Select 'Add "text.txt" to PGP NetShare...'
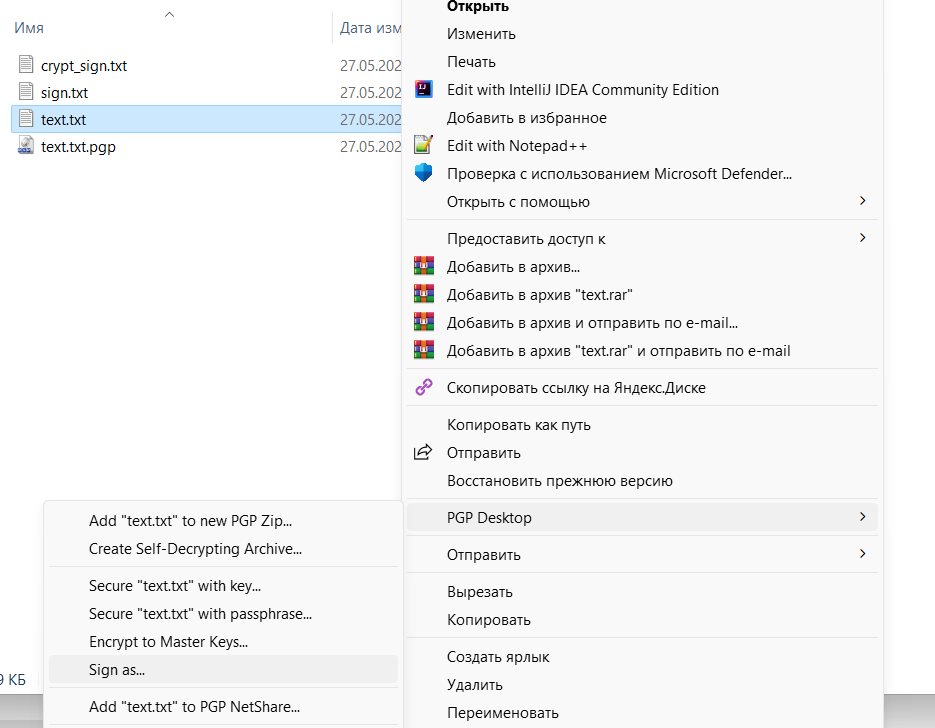Image resolution: width=935 pixels, height=728 pixels. [223, 707]
